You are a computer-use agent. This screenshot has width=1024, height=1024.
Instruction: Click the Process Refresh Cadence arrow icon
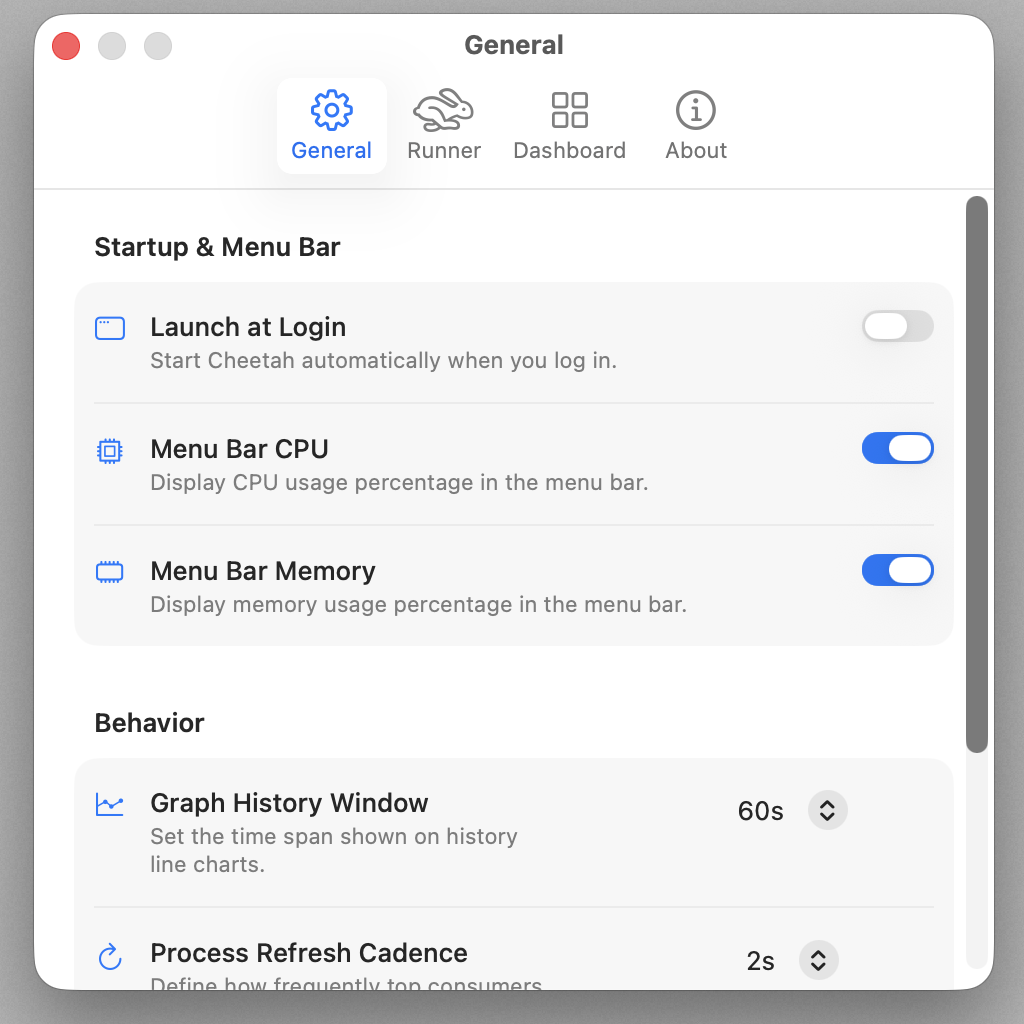pos(110,958)
